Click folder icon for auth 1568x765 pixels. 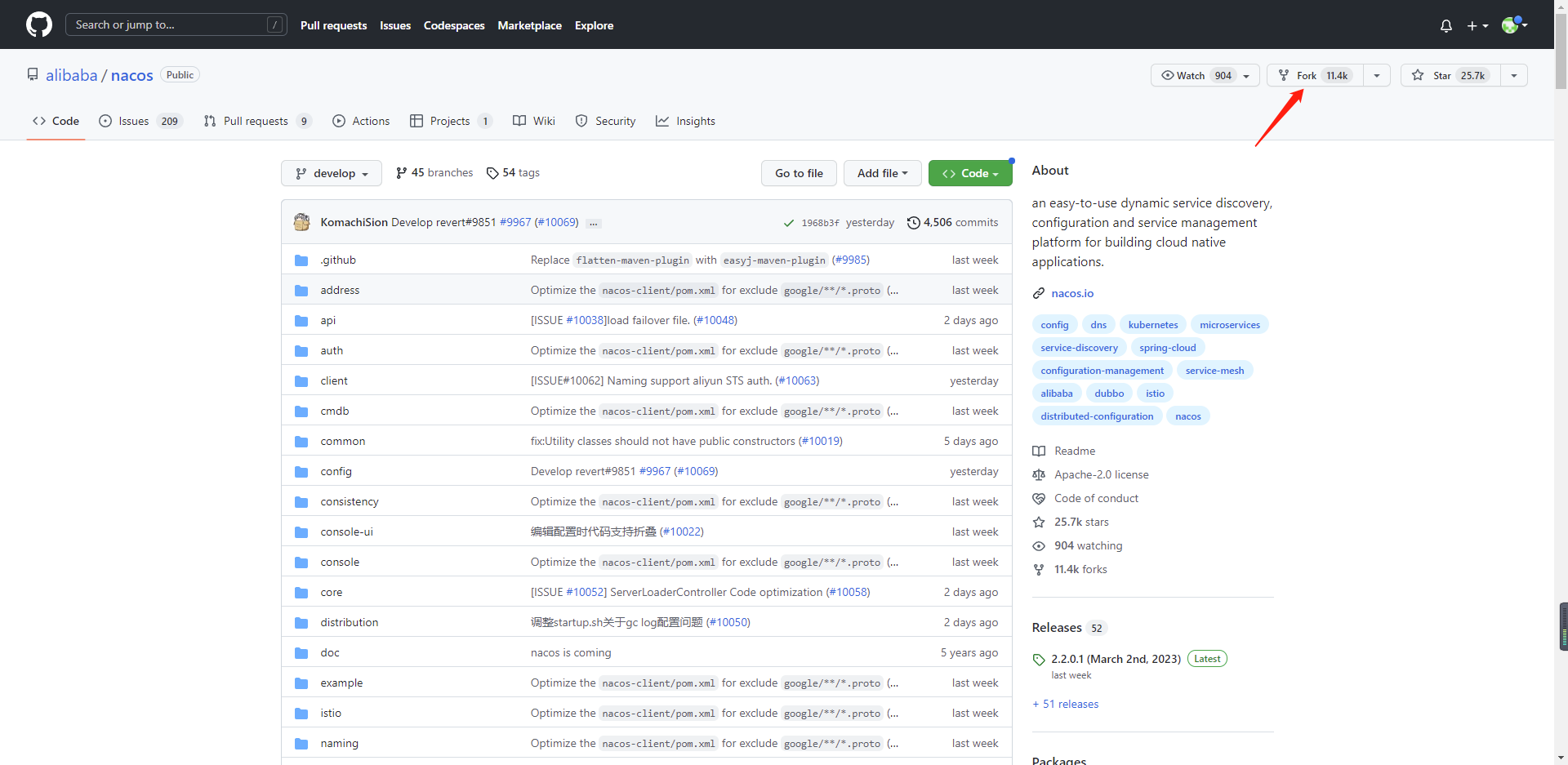click(x=301, y=350)
